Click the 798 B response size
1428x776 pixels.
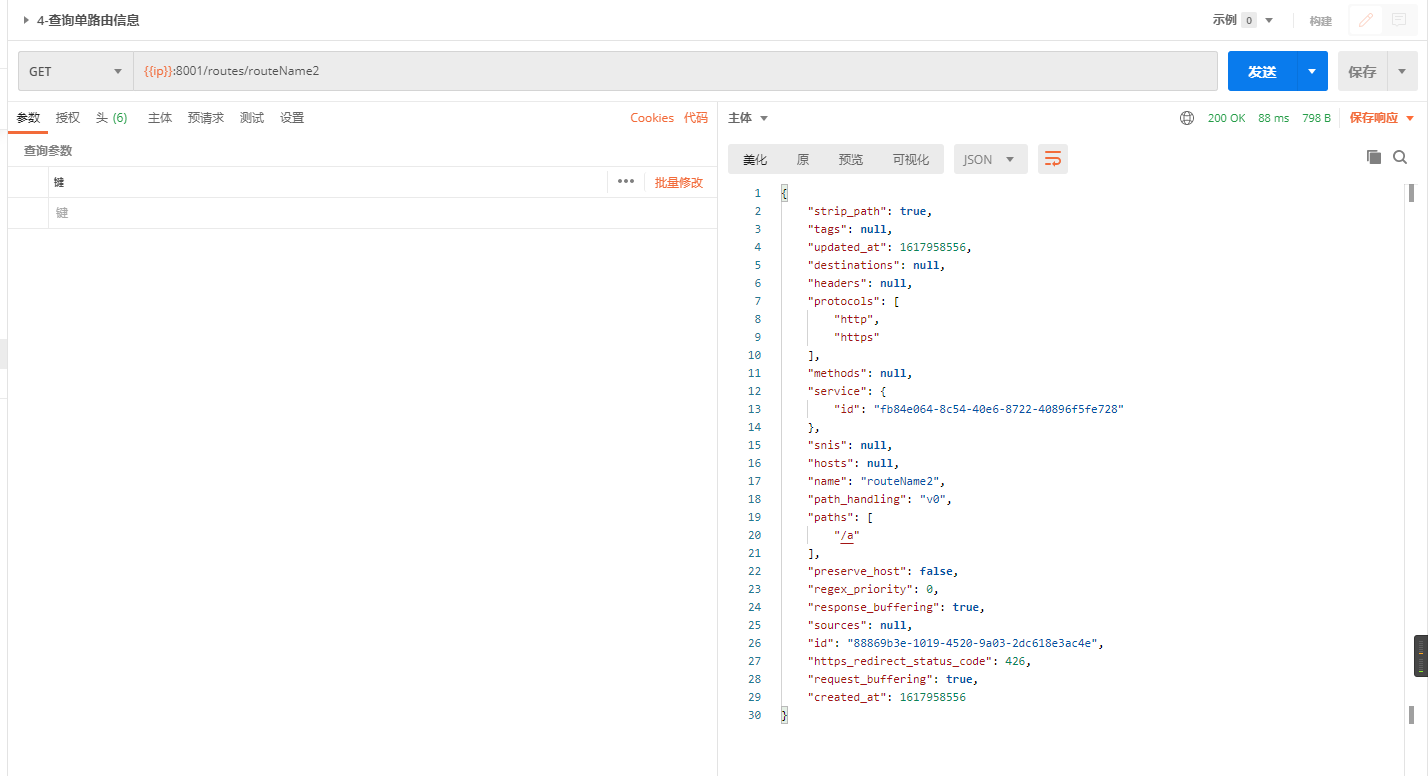pos(1316,118)
